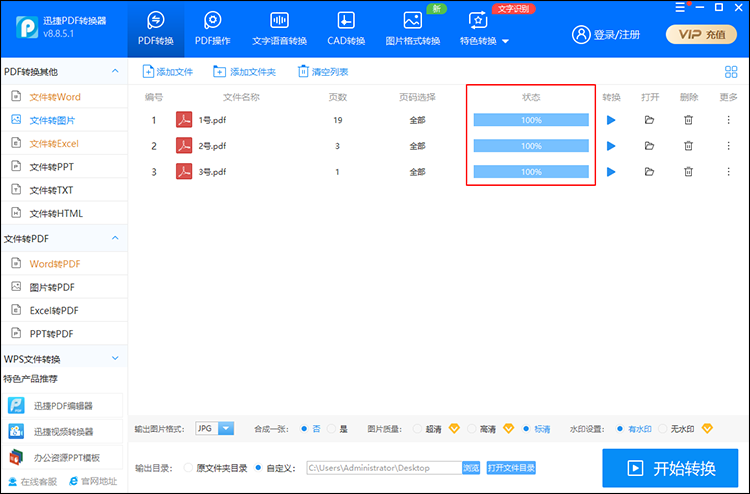Screen dimensions: 750x494
Task: Open more options for 1号.pdf
Action: [x=728, y=120]
